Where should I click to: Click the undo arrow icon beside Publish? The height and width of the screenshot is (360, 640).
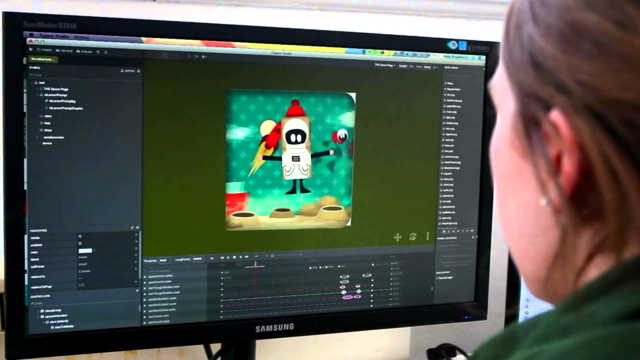tap(98, 52)
